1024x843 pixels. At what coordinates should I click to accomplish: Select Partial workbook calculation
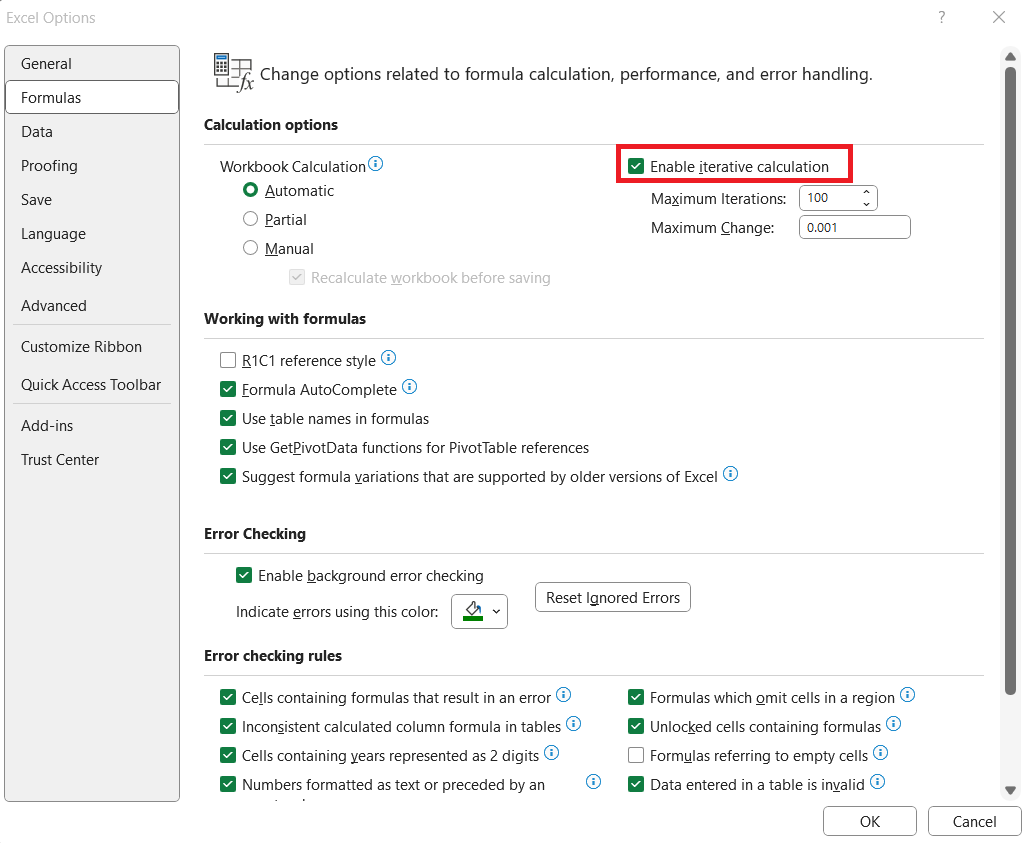251,219
